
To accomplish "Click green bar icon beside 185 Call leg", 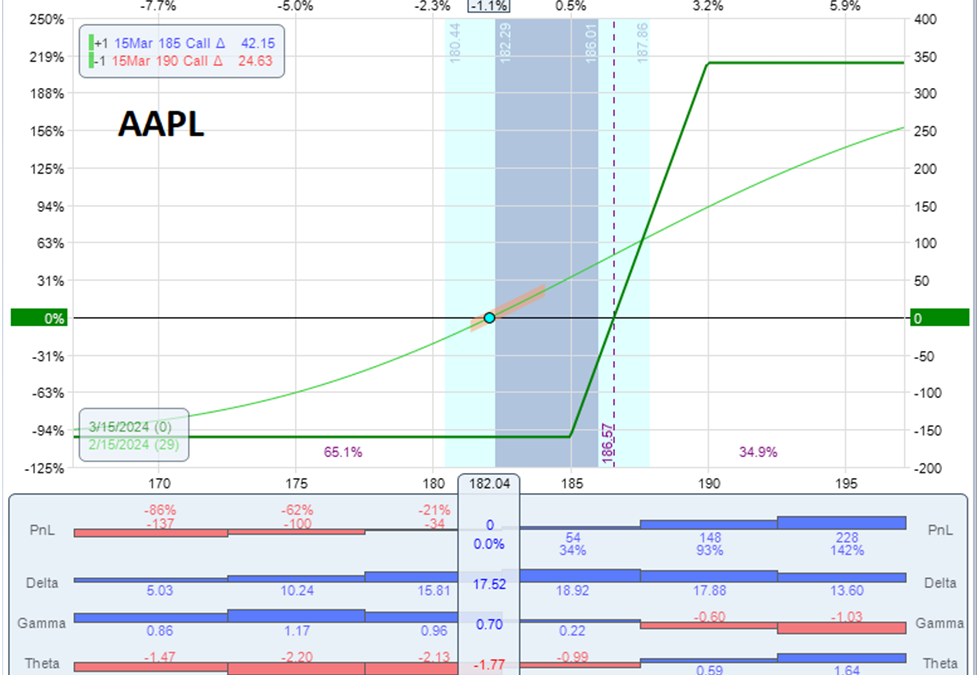I will (91, 43).
